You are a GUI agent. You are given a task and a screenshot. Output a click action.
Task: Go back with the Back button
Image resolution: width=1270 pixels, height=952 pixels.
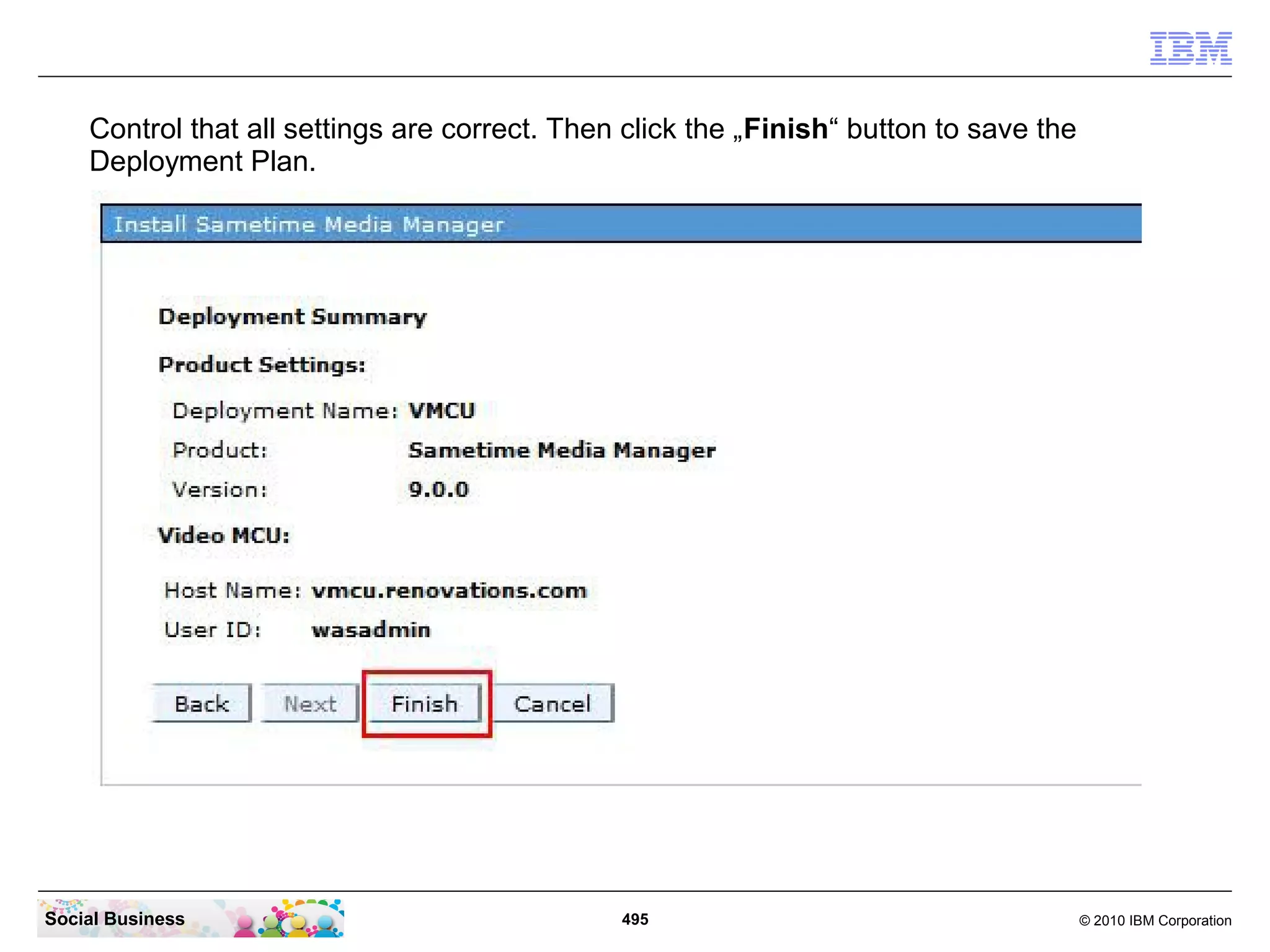202,703
